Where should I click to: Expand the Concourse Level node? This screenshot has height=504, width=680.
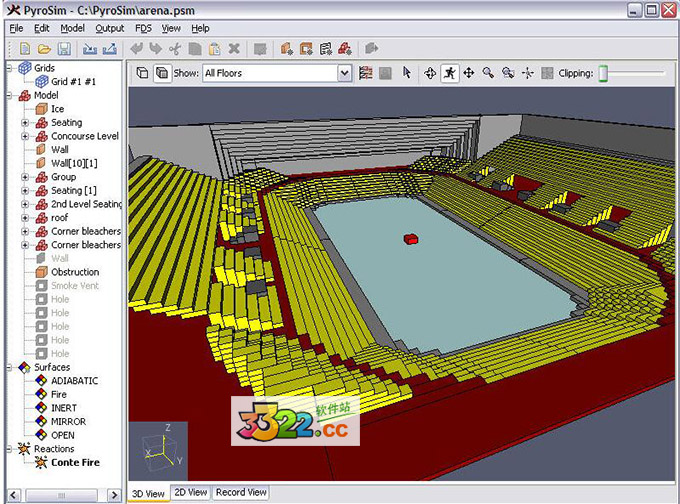25,136
